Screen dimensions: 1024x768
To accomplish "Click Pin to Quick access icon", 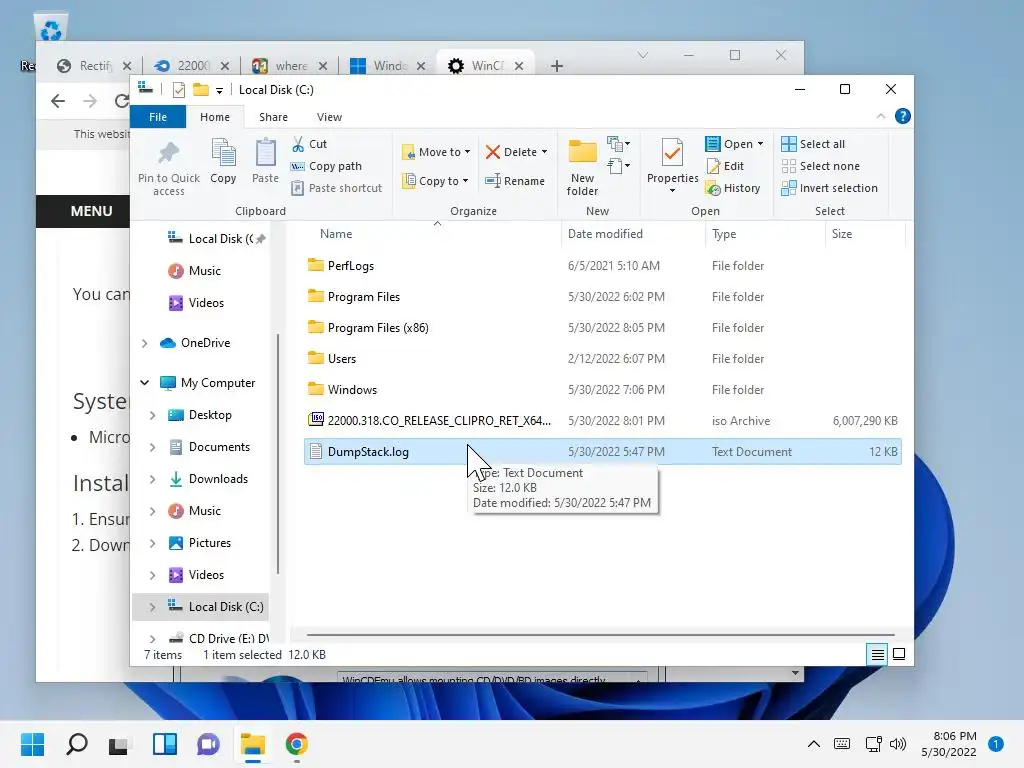I will [168, 153].
